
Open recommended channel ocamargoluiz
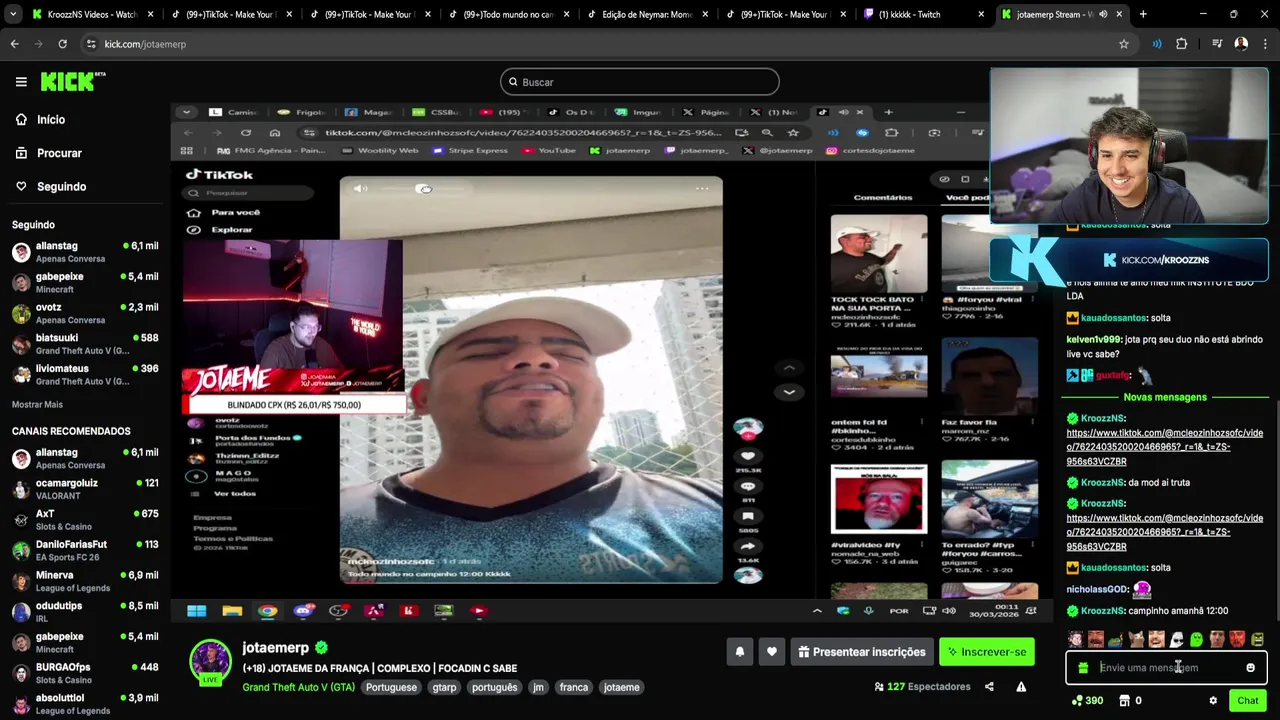click(85, 489)
